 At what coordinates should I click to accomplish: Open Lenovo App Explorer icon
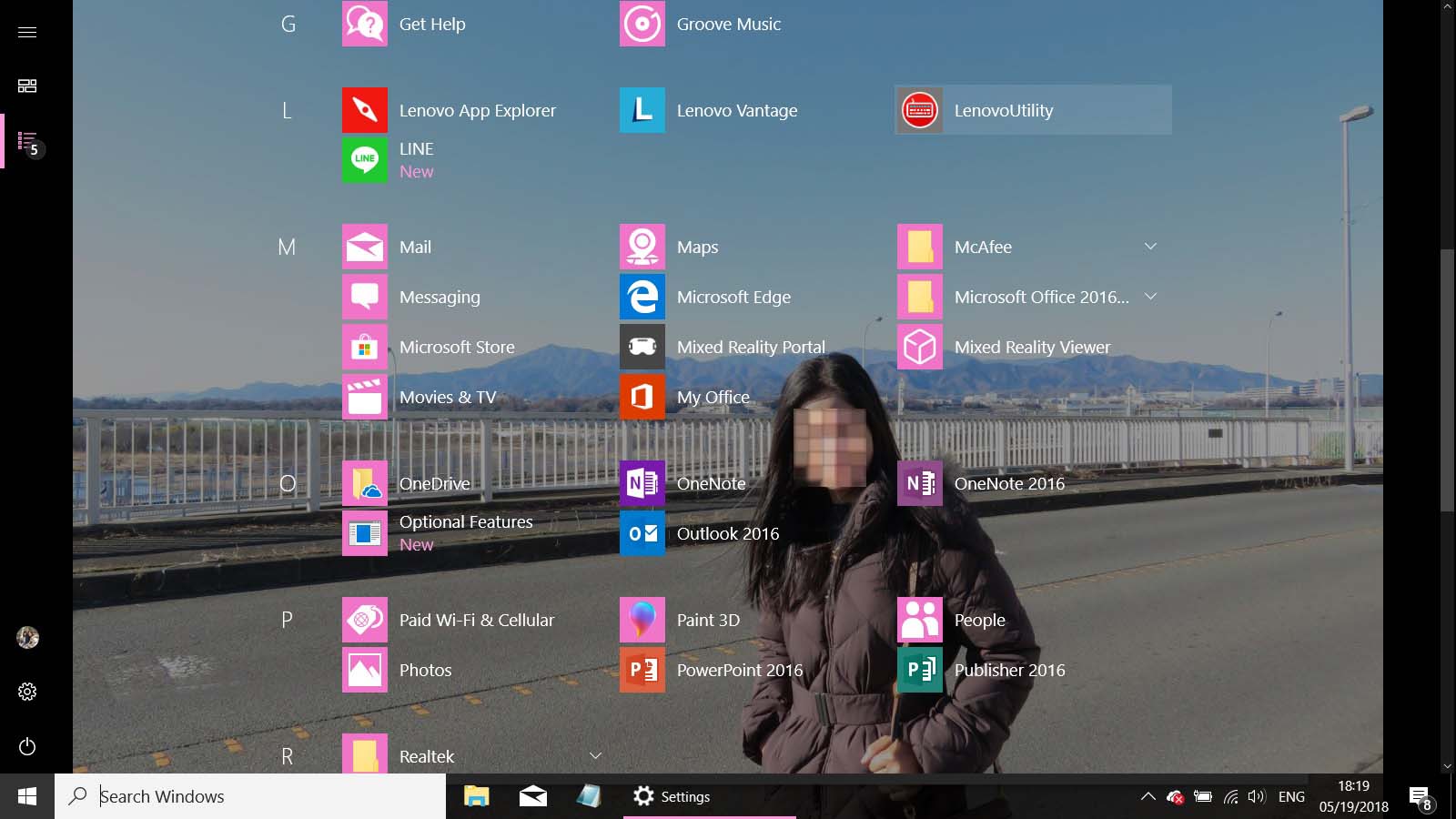pyautogui.click(x=365, y=110)
